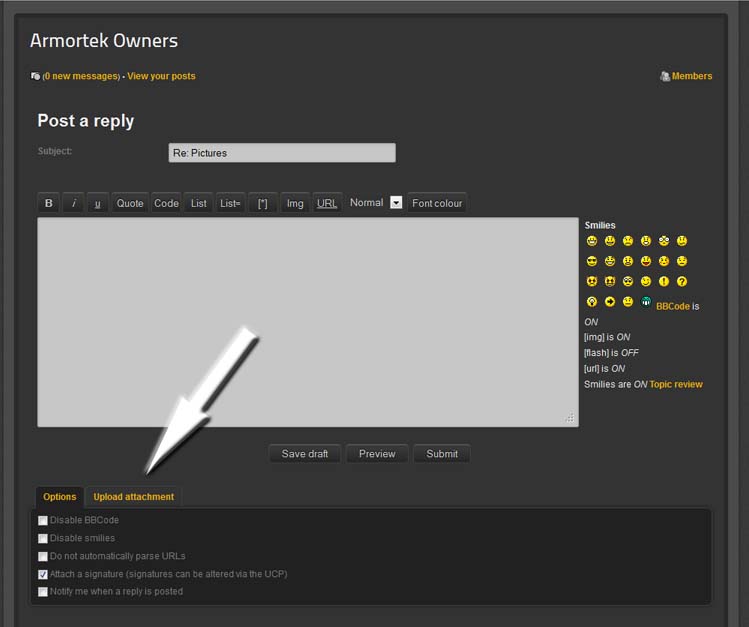Insert the Shocked wide-eyed smiley
This screenshot has width=749, height=627.
pos(664,241)
